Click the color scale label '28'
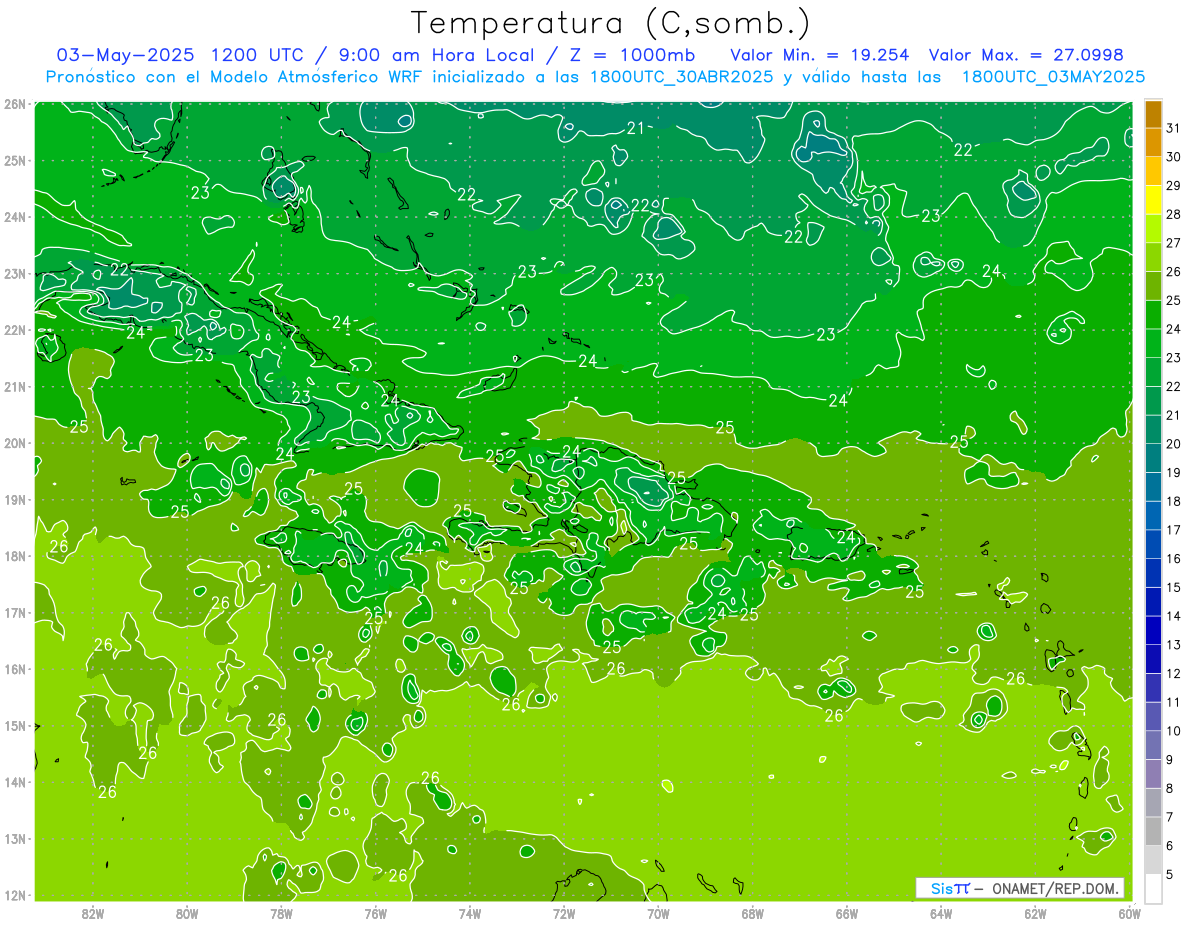1200x927 pixels. (1174, 214)
